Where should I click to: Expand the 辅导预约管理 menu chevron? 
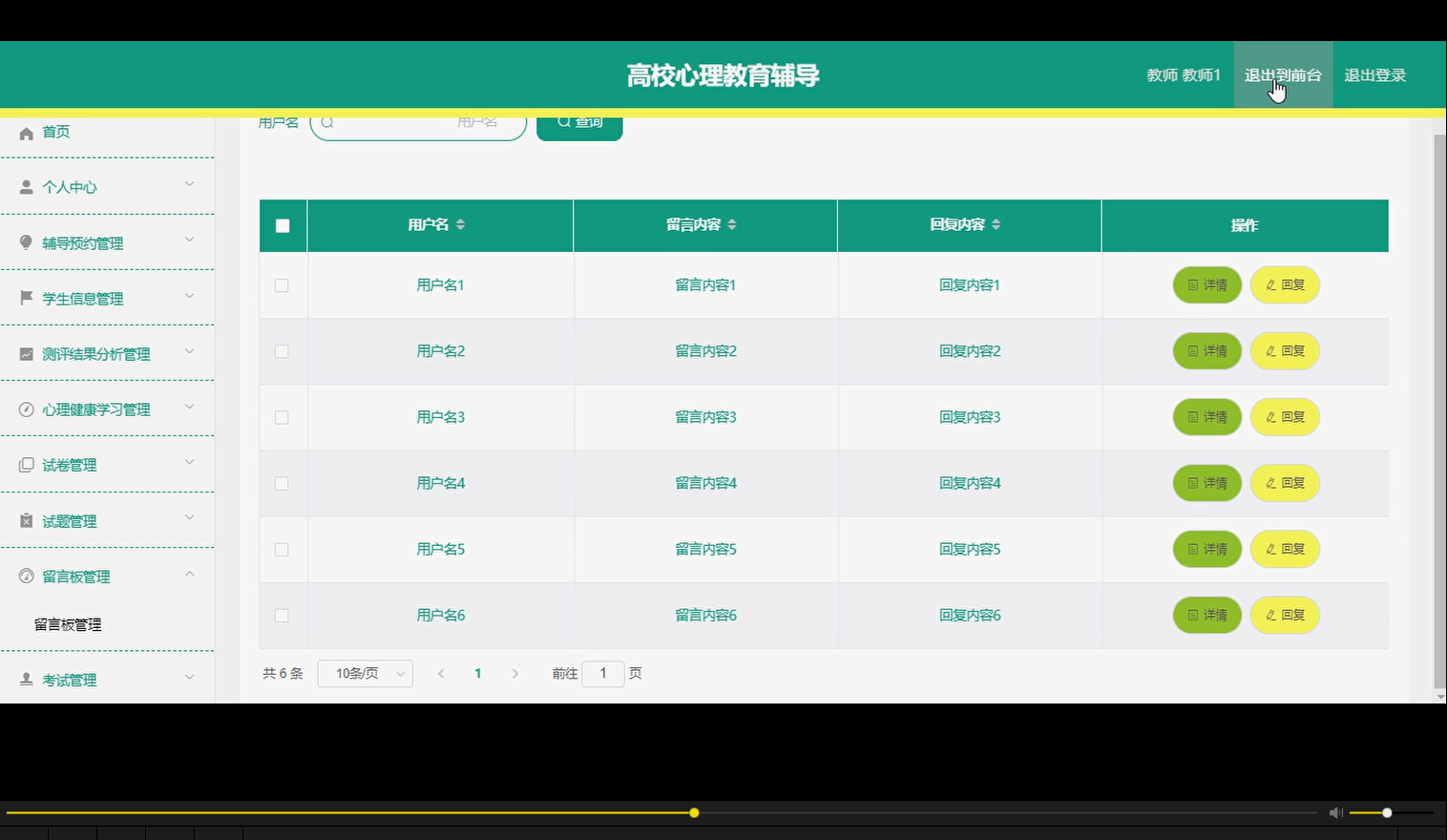(189, 240)
